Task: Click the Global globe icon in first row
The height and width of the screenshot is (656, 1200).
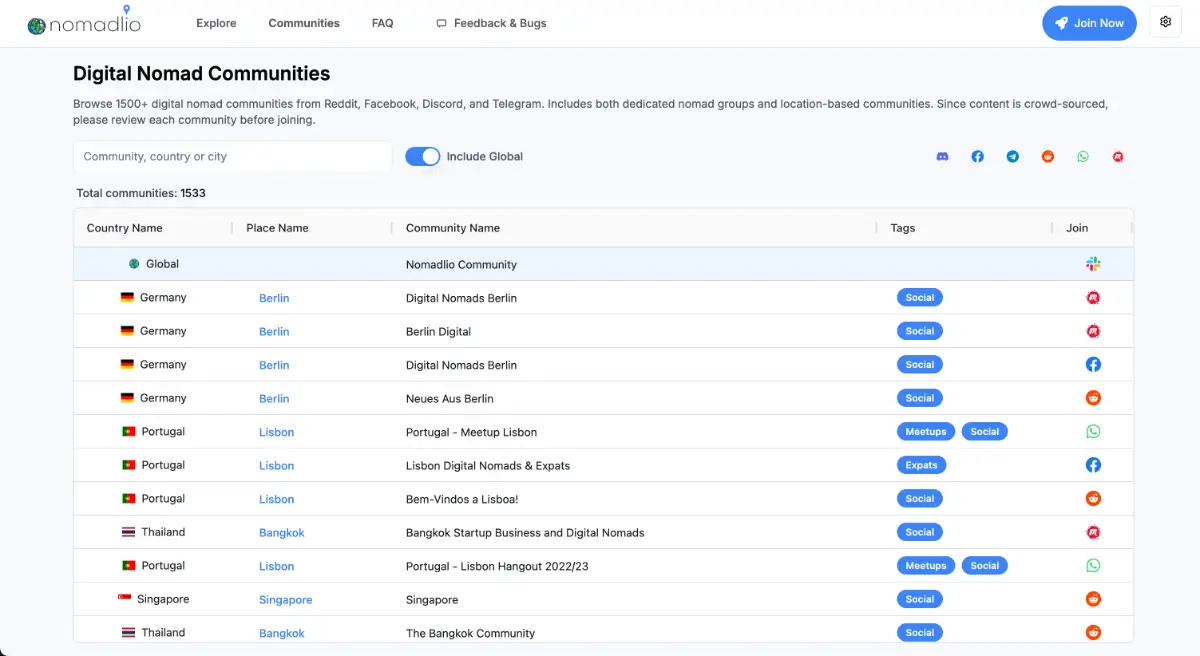Action: click(134, 264)
